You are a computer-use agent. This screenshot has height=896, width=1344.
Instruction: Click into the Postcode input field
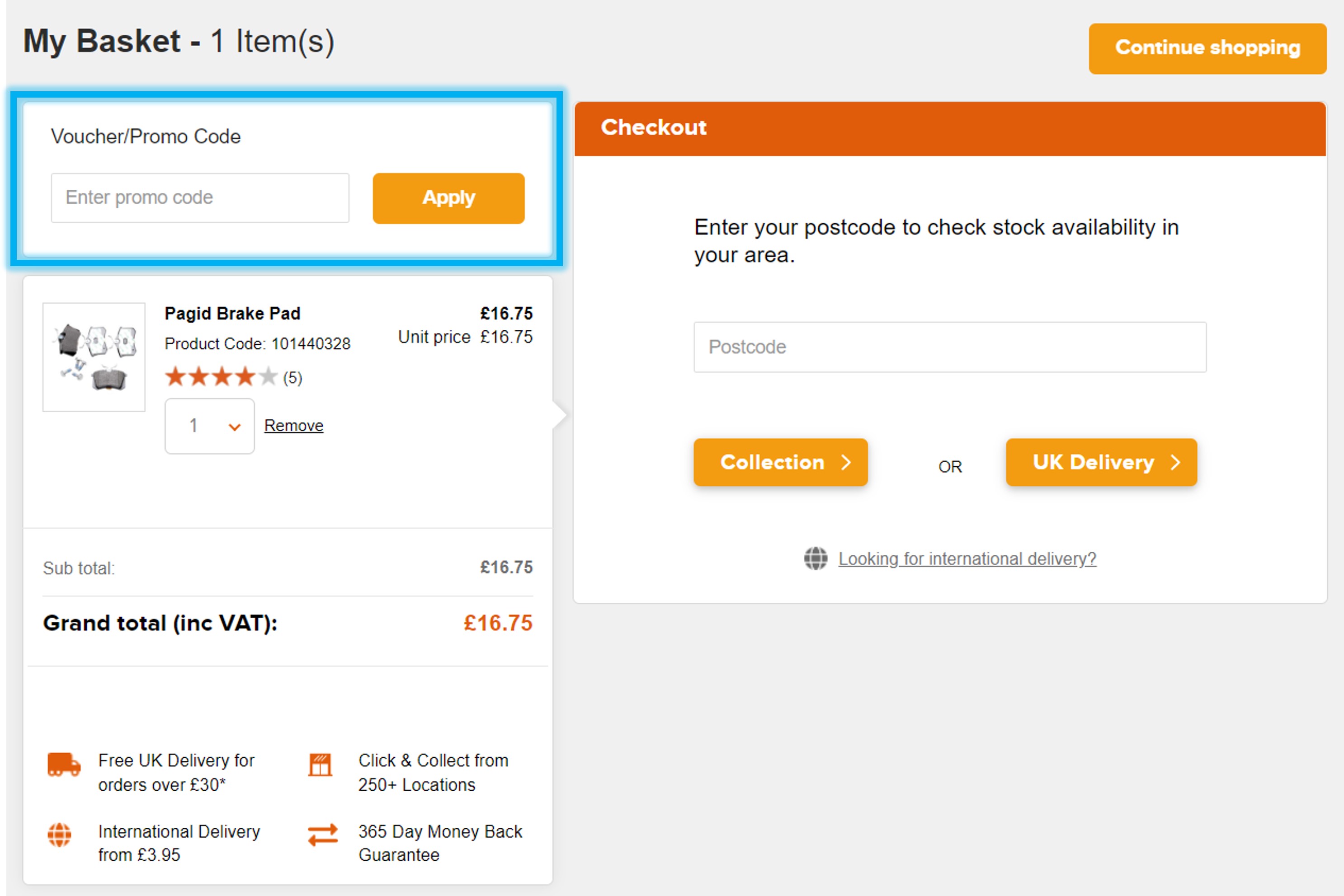point(949,347)
